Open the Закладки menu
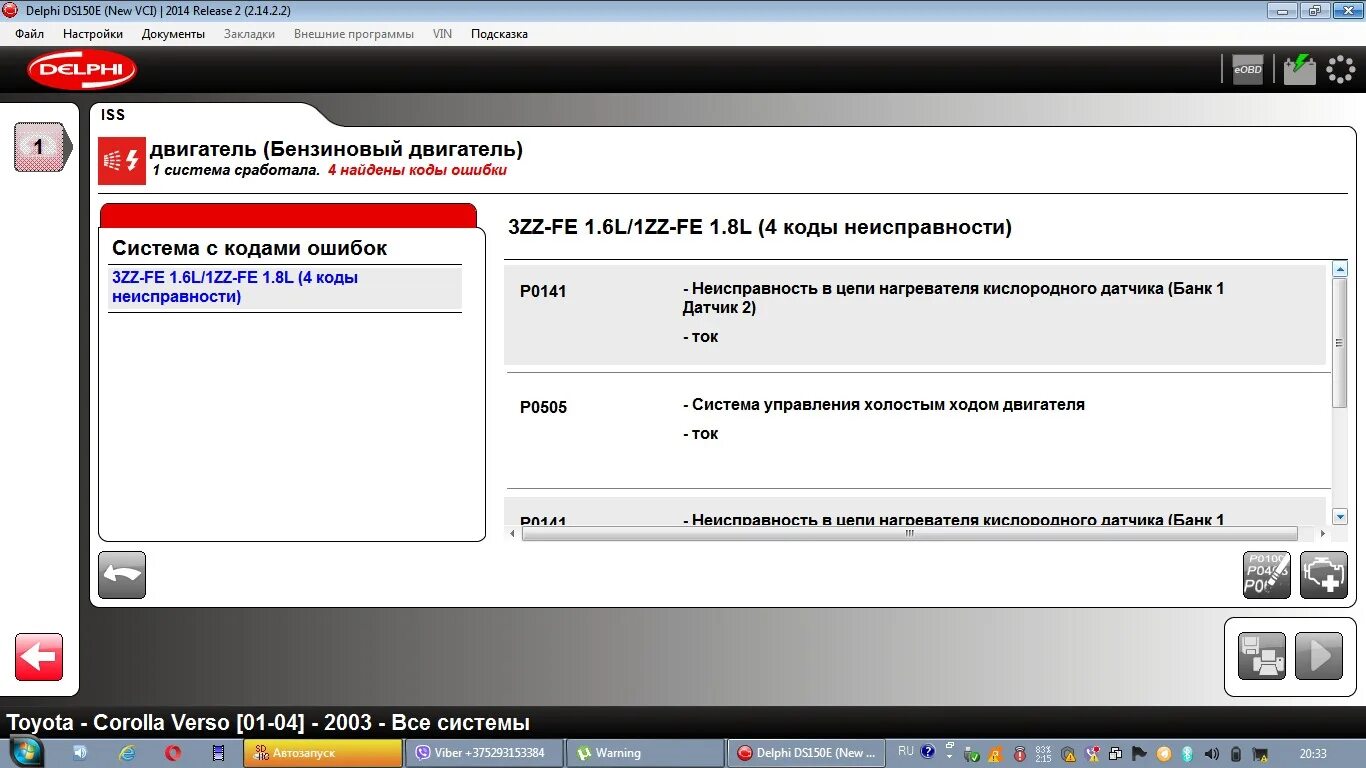This screenshot has height=768, width=1366. [x=249, y=34]
